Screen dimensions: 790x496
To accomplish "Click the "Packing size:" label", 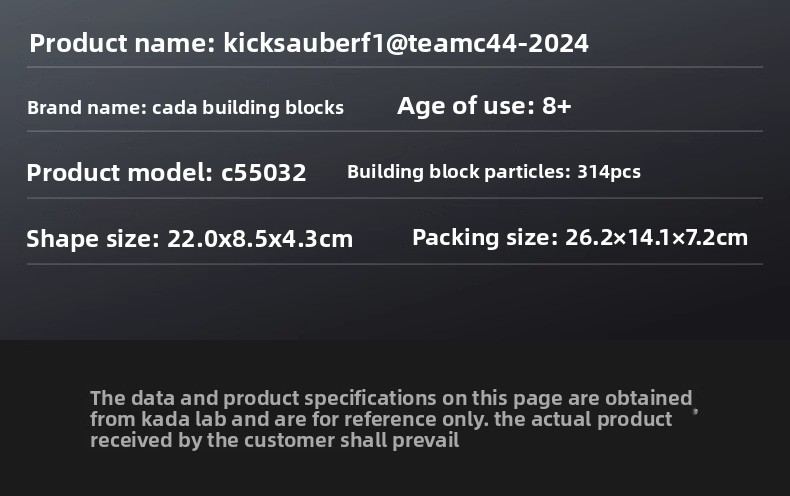I will pyautogui.click(x=484, y=238).
